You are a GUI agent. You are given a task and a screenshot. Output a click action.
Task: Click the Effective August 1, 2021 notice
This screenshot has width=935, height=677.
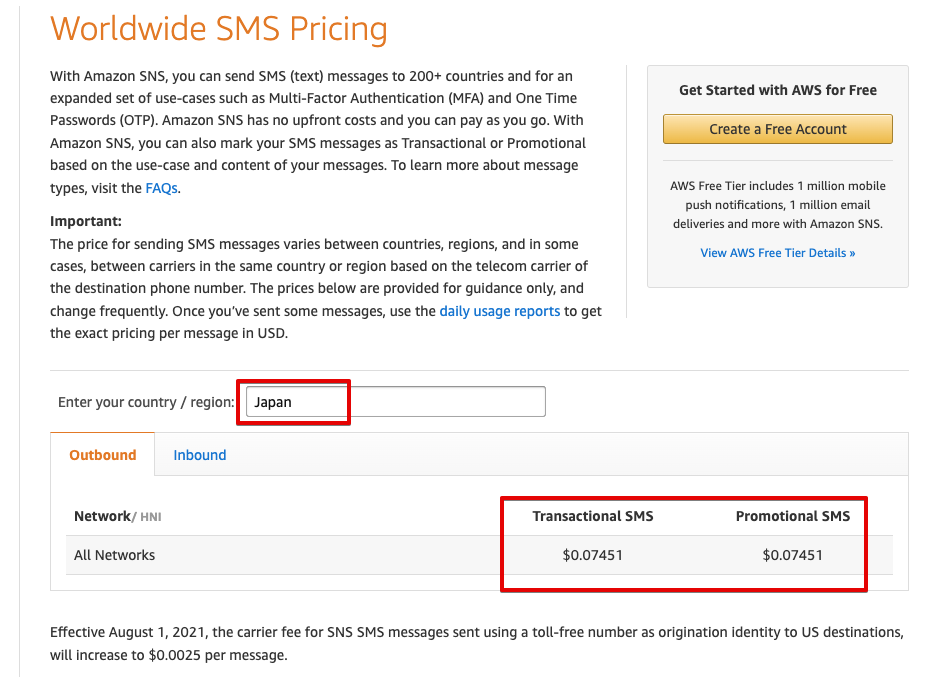(477, 644)
